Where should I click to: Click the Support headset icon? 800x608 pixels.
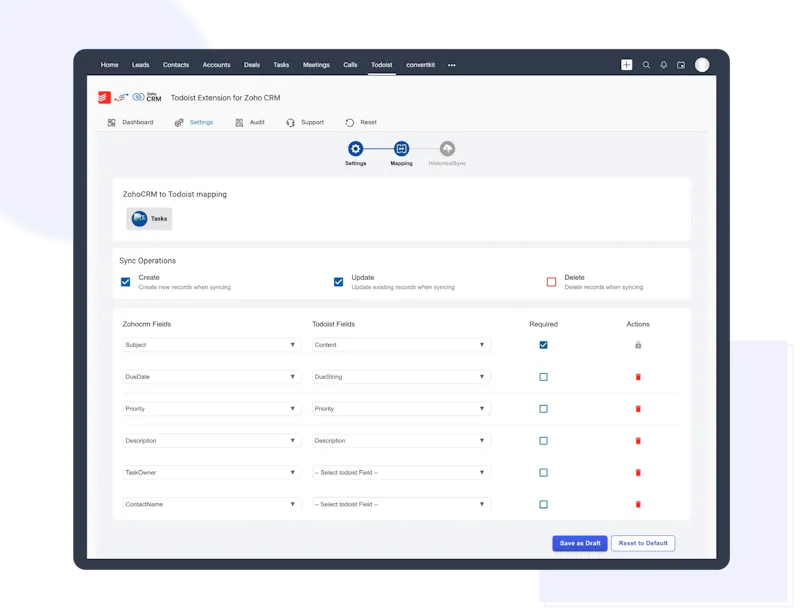(290, 122)
